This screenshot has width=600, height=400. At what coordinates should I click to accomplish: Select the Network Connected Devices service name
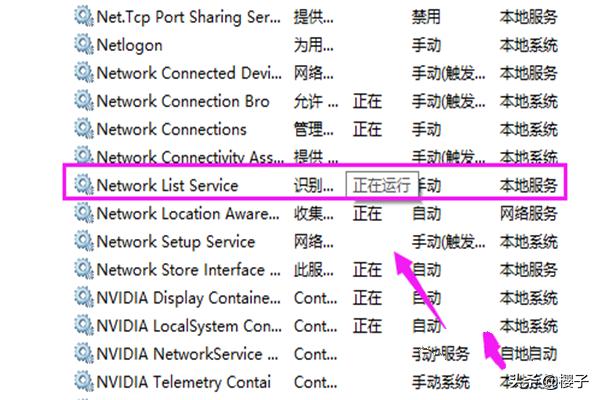pos(188,73)
